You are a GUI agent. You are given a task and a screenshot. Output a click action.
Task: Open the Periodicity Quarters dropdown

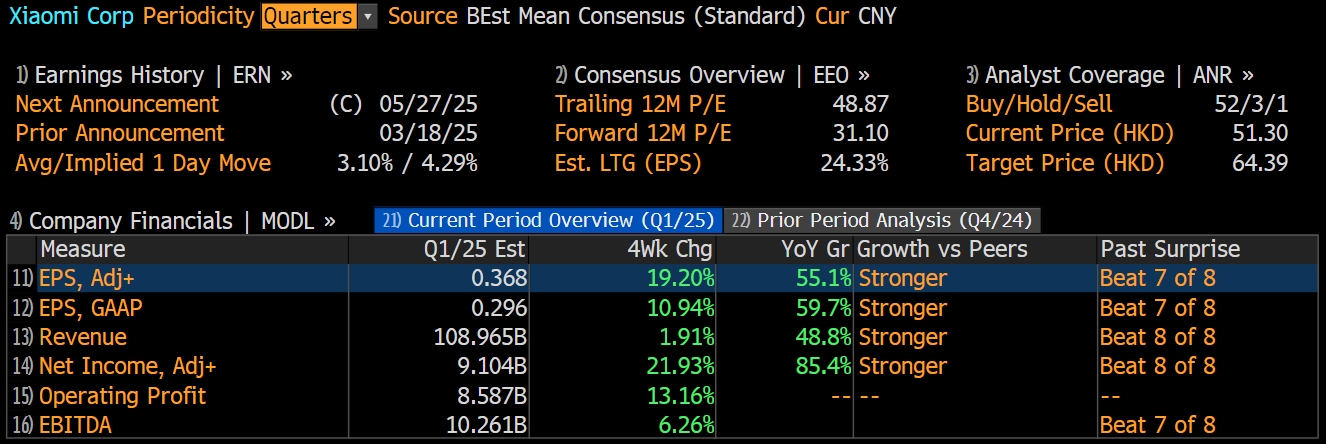[x=318, y=16]
